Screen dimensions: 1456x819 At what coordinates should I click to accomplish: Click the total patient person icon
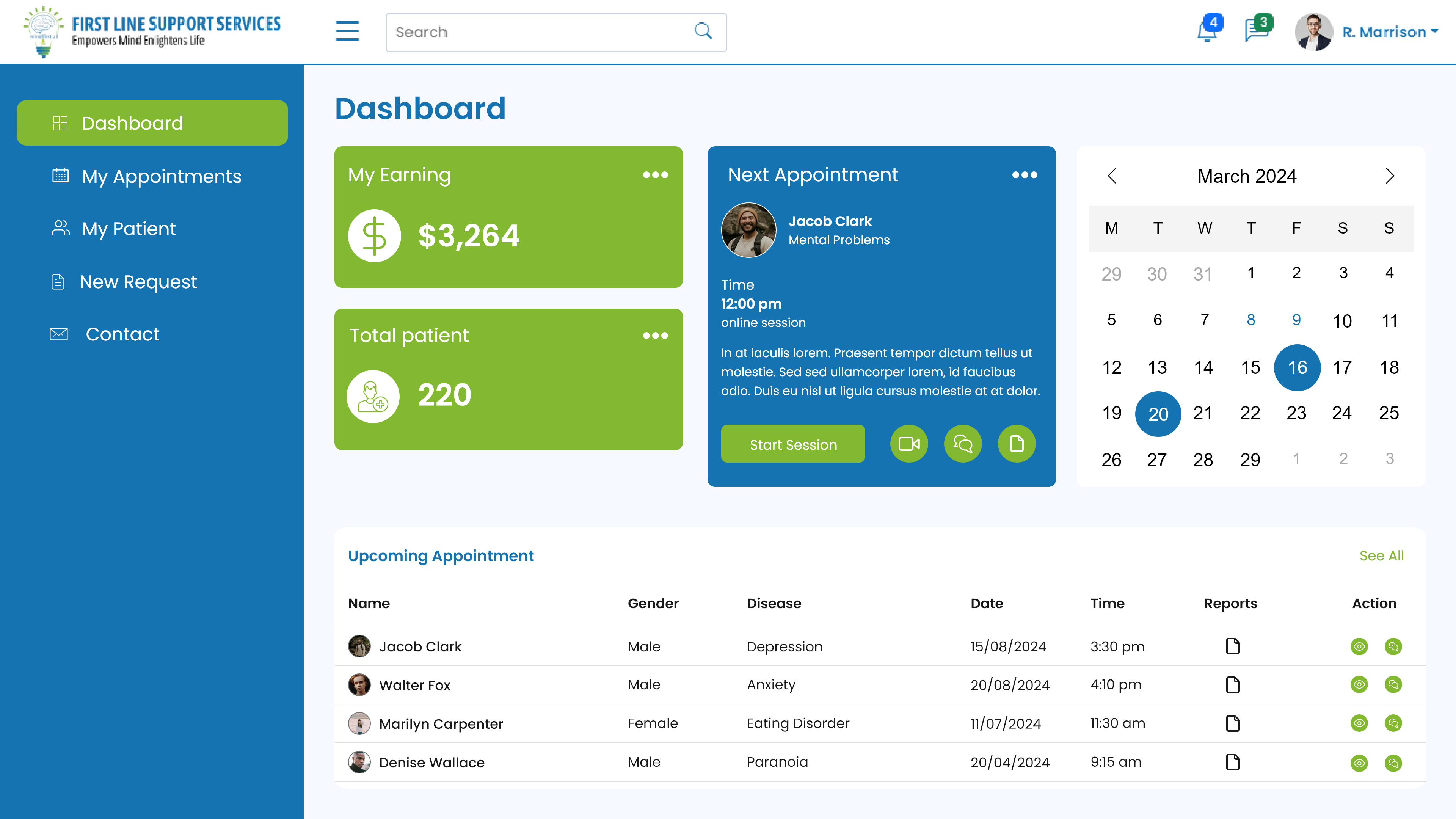[373, 396]
